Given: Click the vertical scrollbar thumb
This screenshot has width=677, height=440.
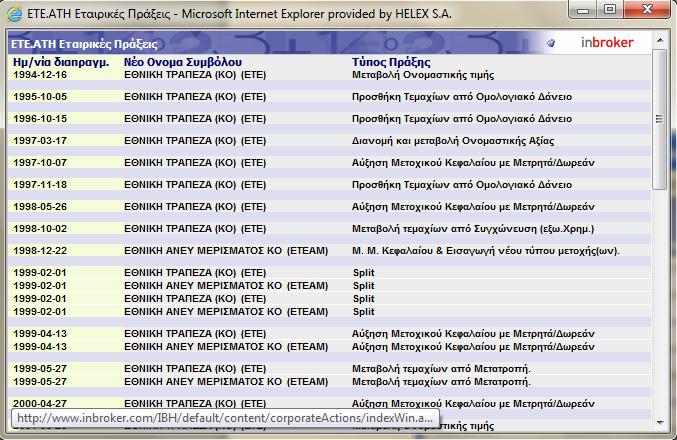Looking at the screenshot, I should click(x=660, y=119).
